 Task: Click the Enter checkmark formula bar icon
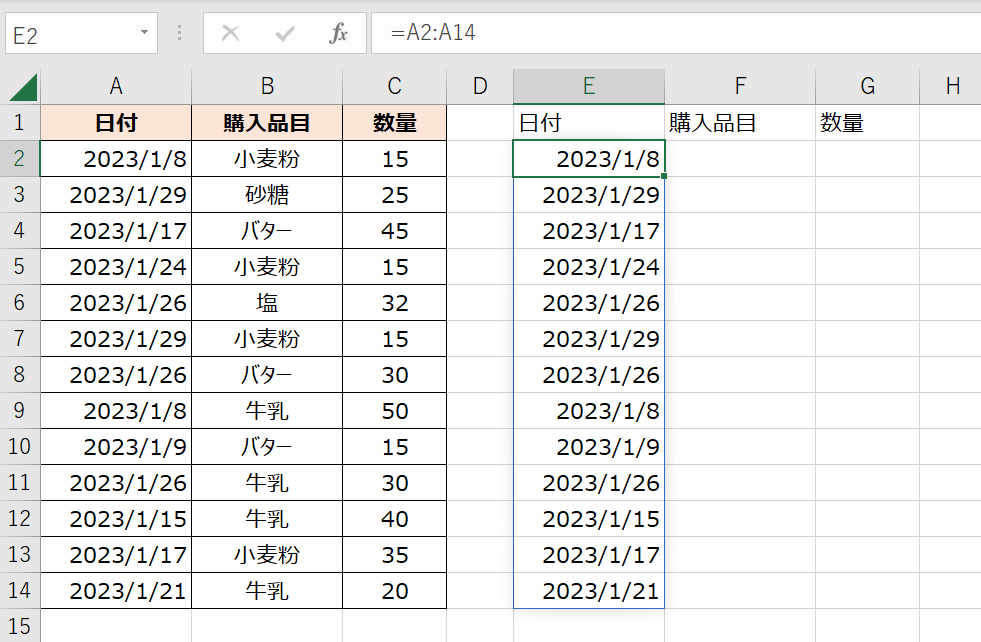click(285, 33)
